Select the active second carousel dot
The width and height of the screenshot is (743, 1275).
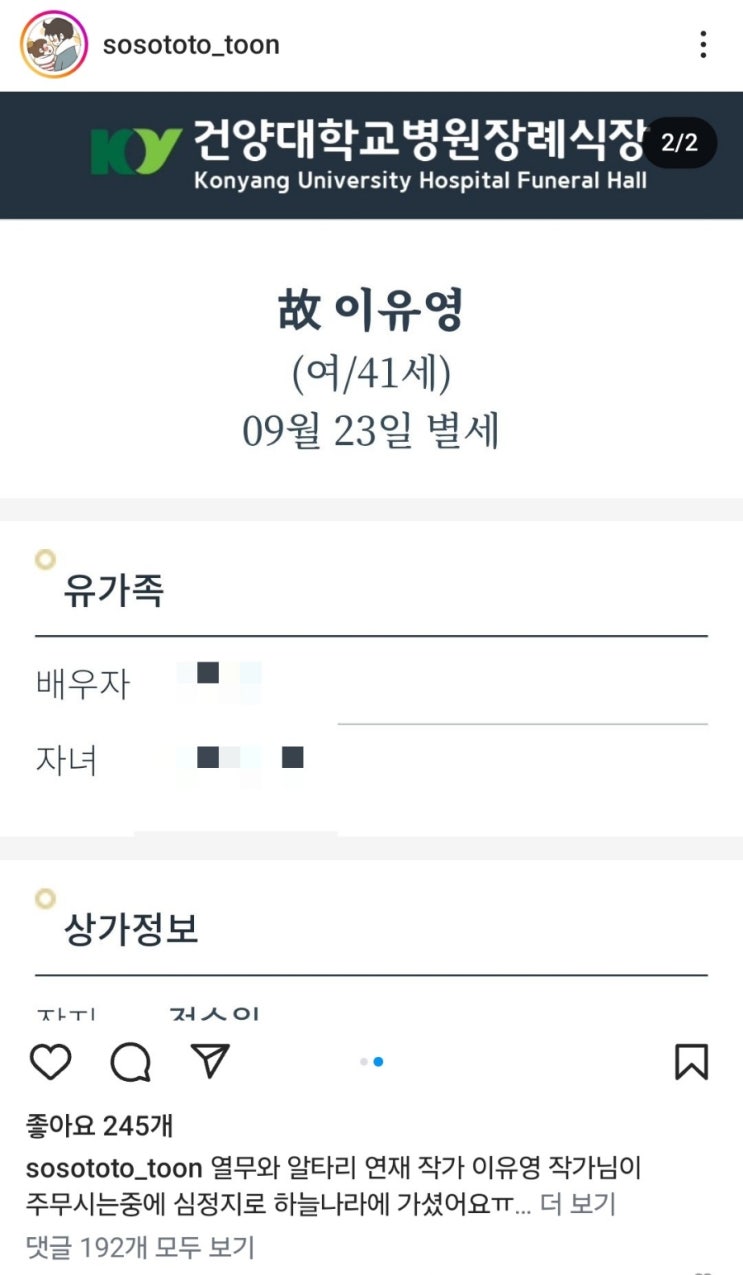378,1062
